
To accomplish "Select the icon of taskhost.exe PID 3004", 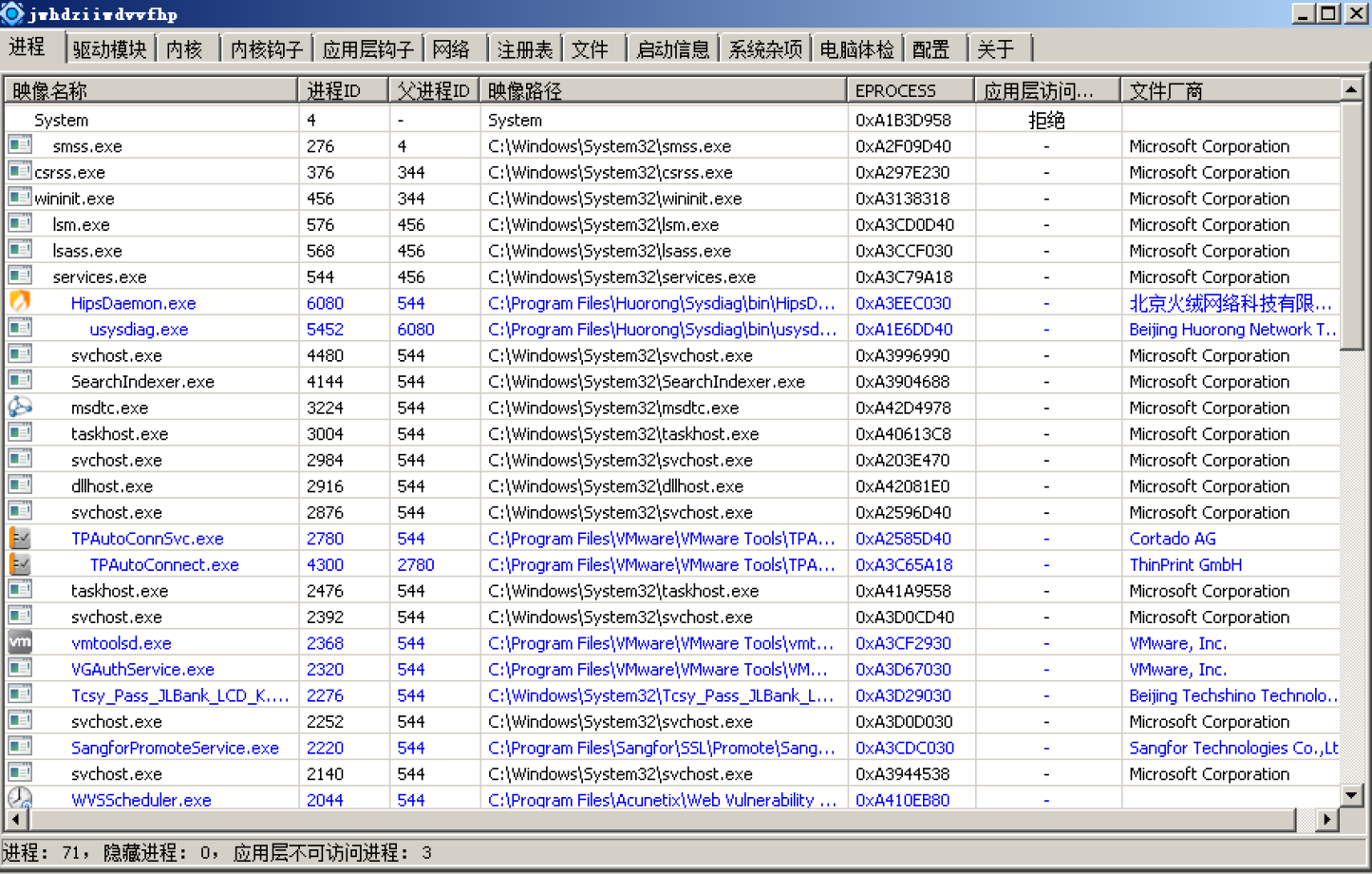I will pos(20,432).
